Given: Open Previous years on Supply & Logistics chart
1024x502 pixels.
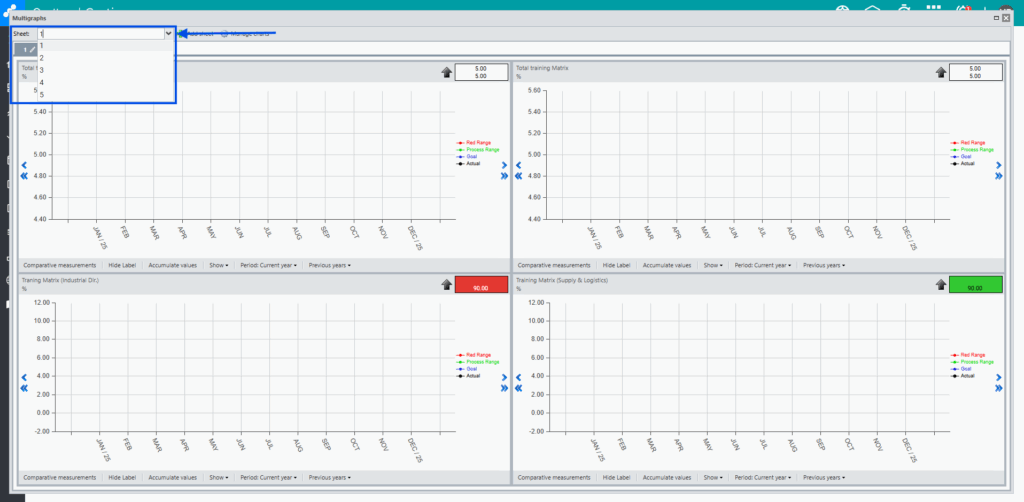Looking at the screenshot, I should (x=824, y=477).
